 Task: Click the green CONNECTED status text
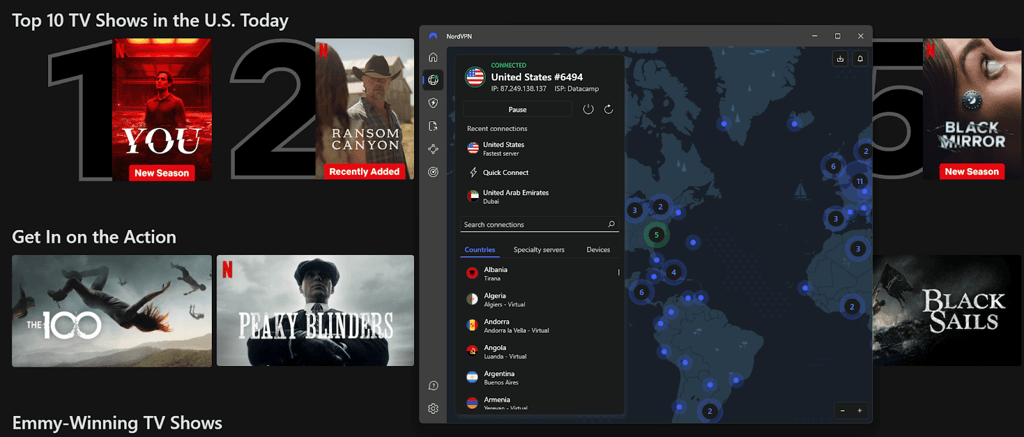(508, 65)
